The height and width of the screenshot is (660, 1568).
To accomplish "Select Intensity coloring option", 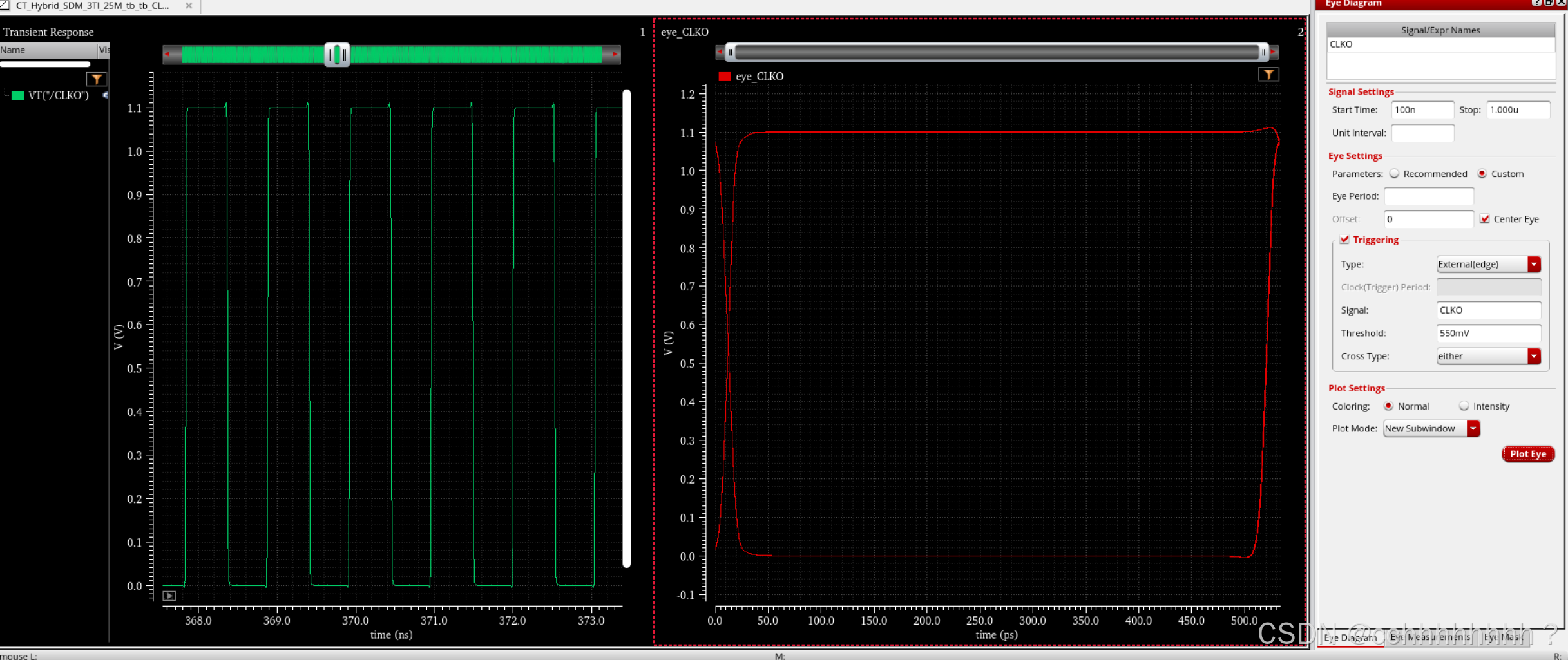I will [1464, 406].
